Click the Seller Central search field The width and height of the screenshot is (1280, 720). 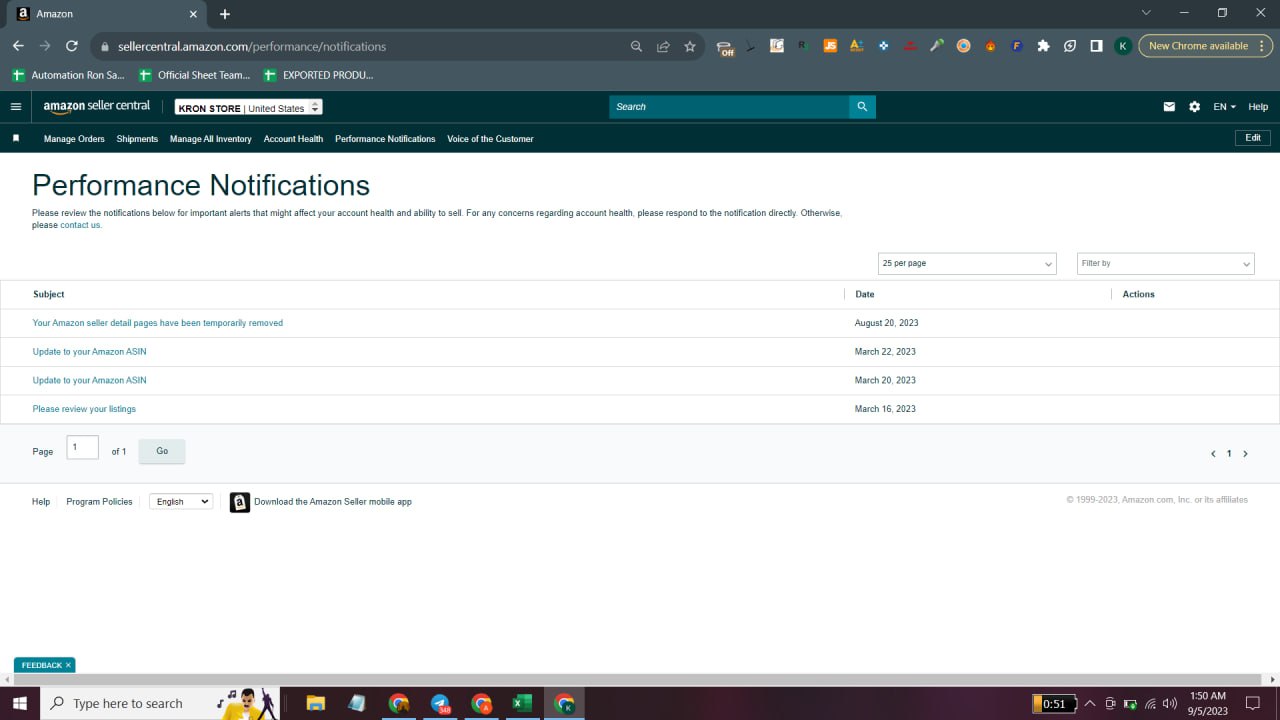[x=729, y=107]
